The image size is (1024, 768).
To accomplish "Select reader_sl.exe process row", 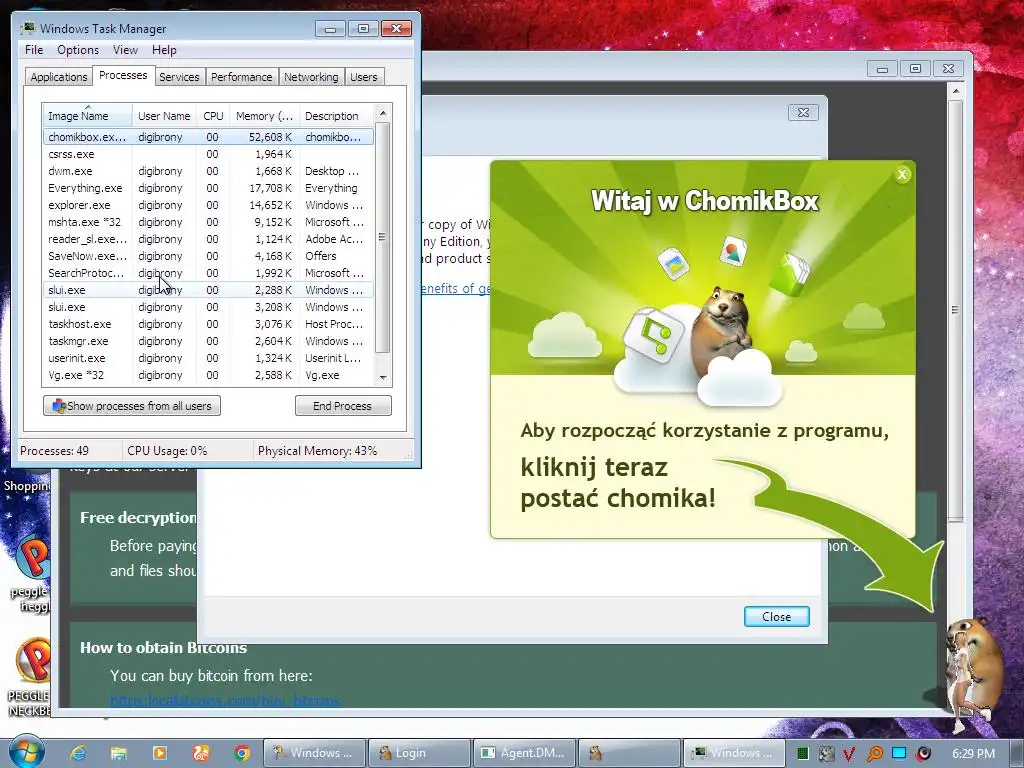I will [208, 239].
